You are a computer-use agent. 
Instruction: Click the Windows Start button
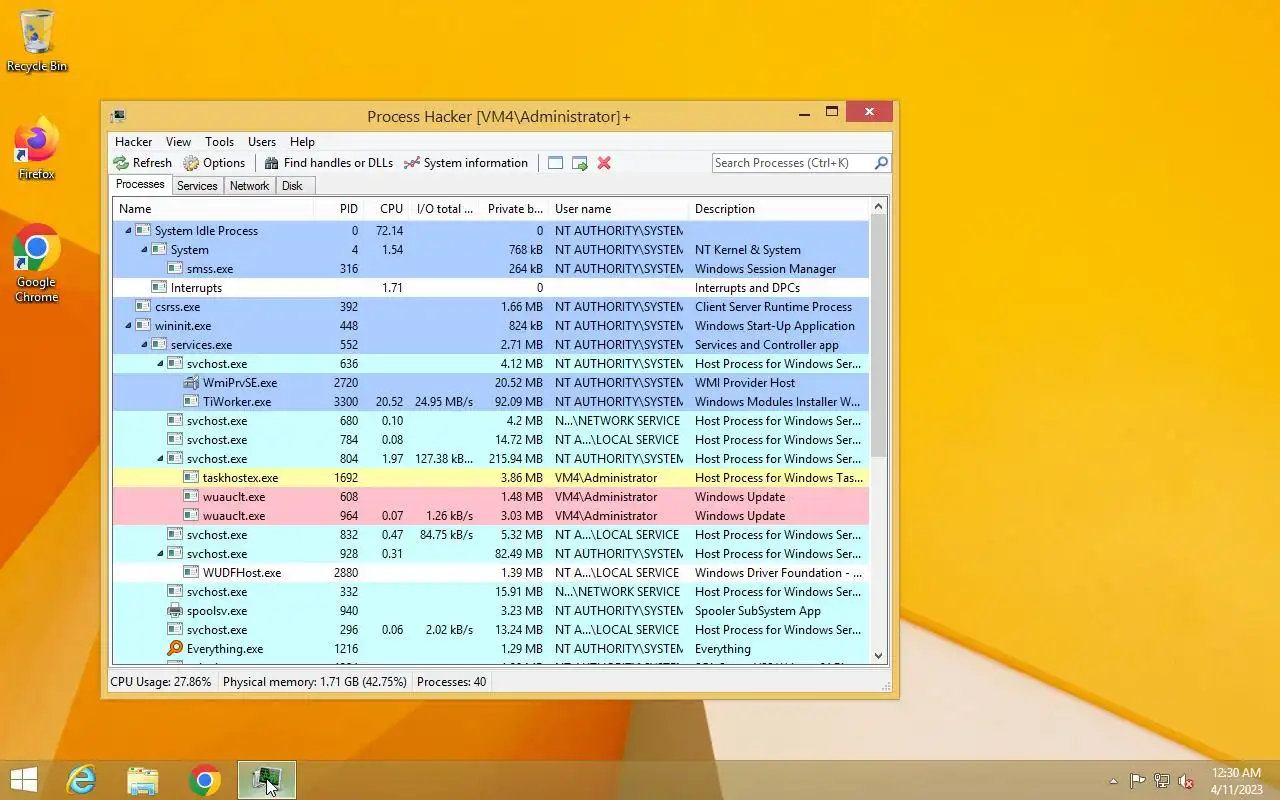24,780
